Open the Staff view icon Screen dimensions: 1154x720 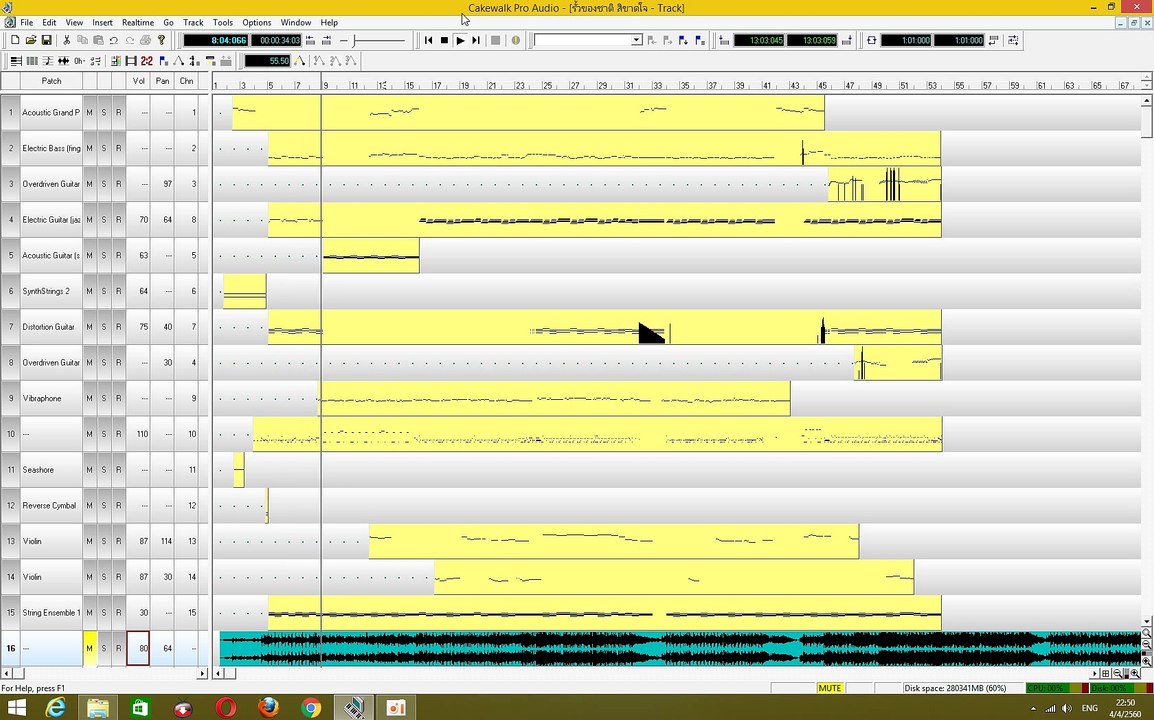coord(48,61)
